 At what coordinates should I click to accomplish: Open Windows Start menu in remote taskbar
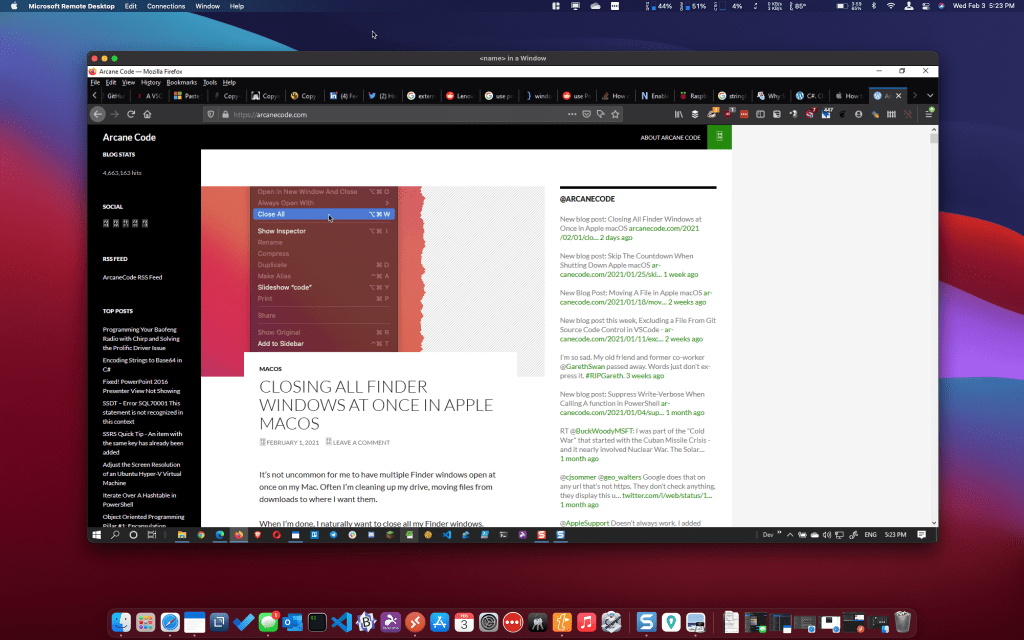click(98, 535)
